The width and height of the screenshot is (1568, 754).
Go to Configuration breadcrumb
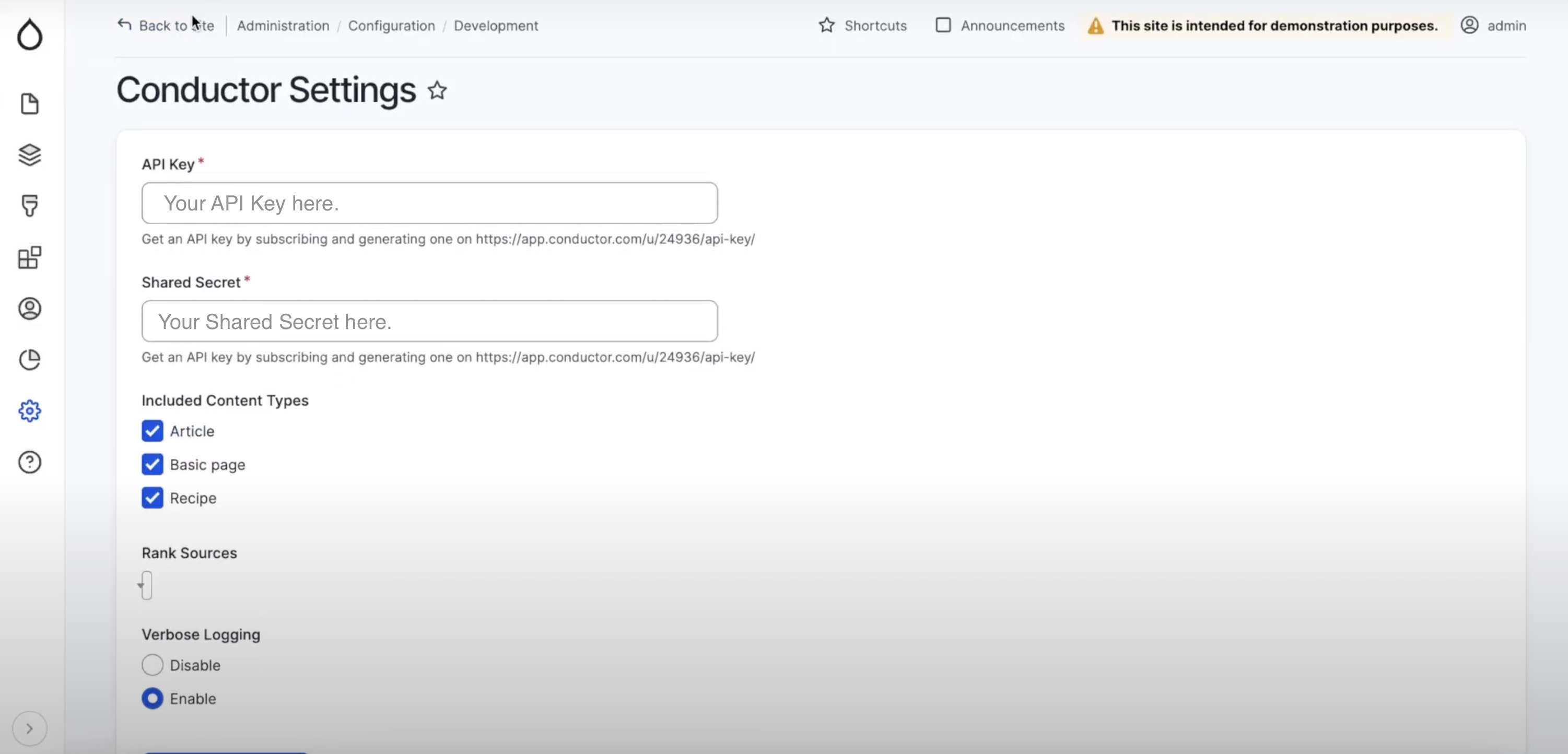click(x=391, y=26)
